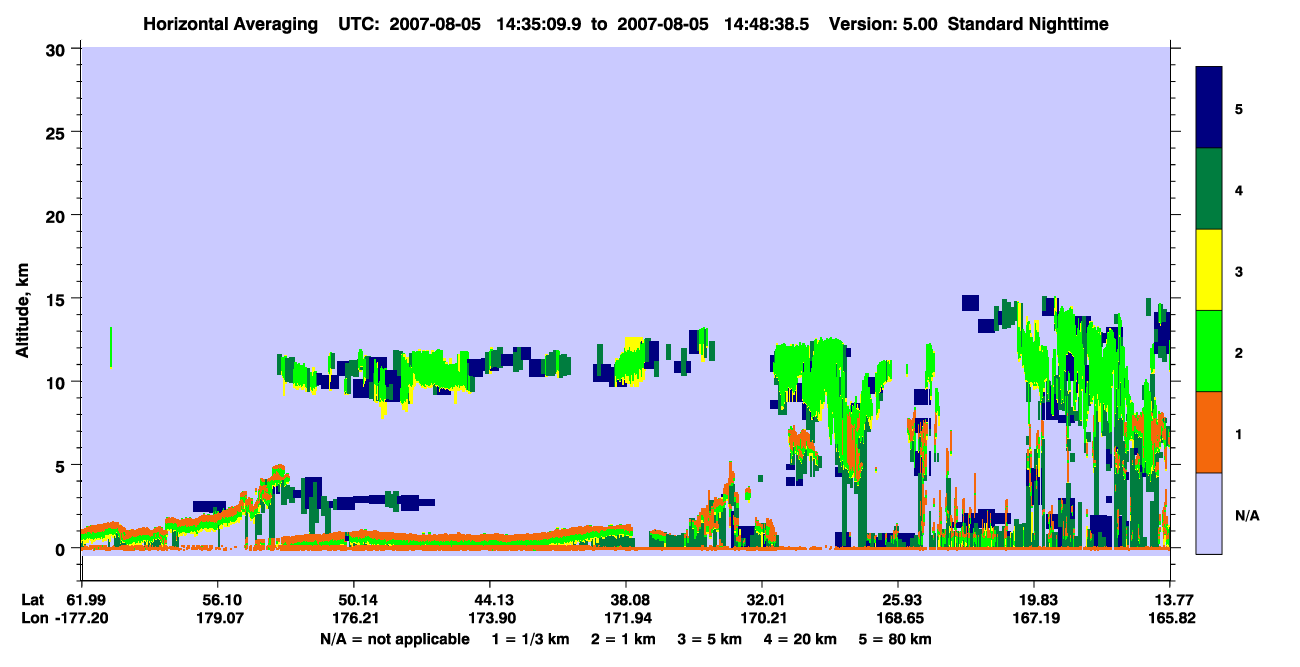The height and width of the screenshot is (667, 1300).
Task: Click the colorbar label N/A
Action: click(1246, 515)
